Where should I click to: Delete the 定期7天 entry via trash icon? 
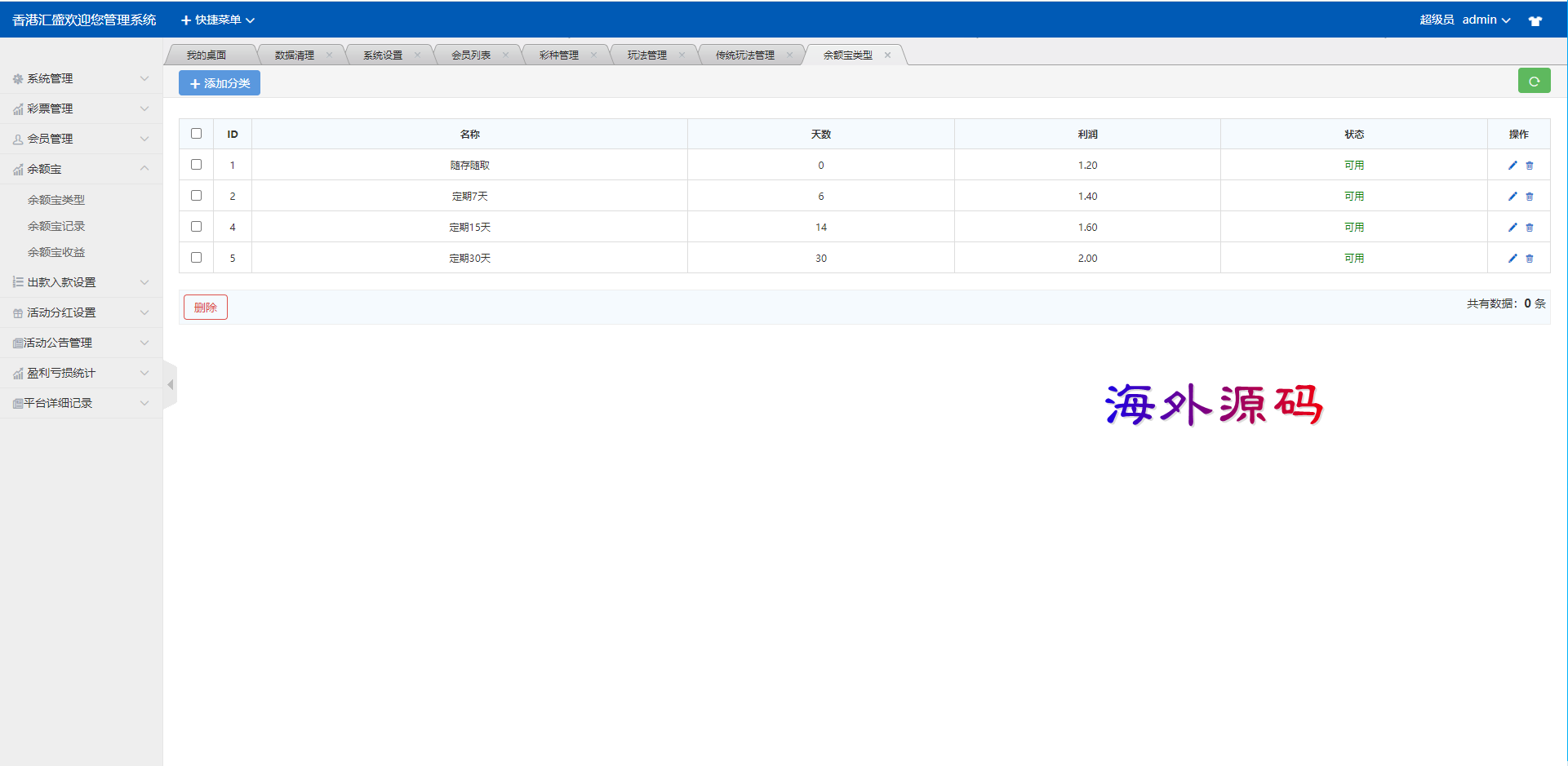[x=1530, y=197]
